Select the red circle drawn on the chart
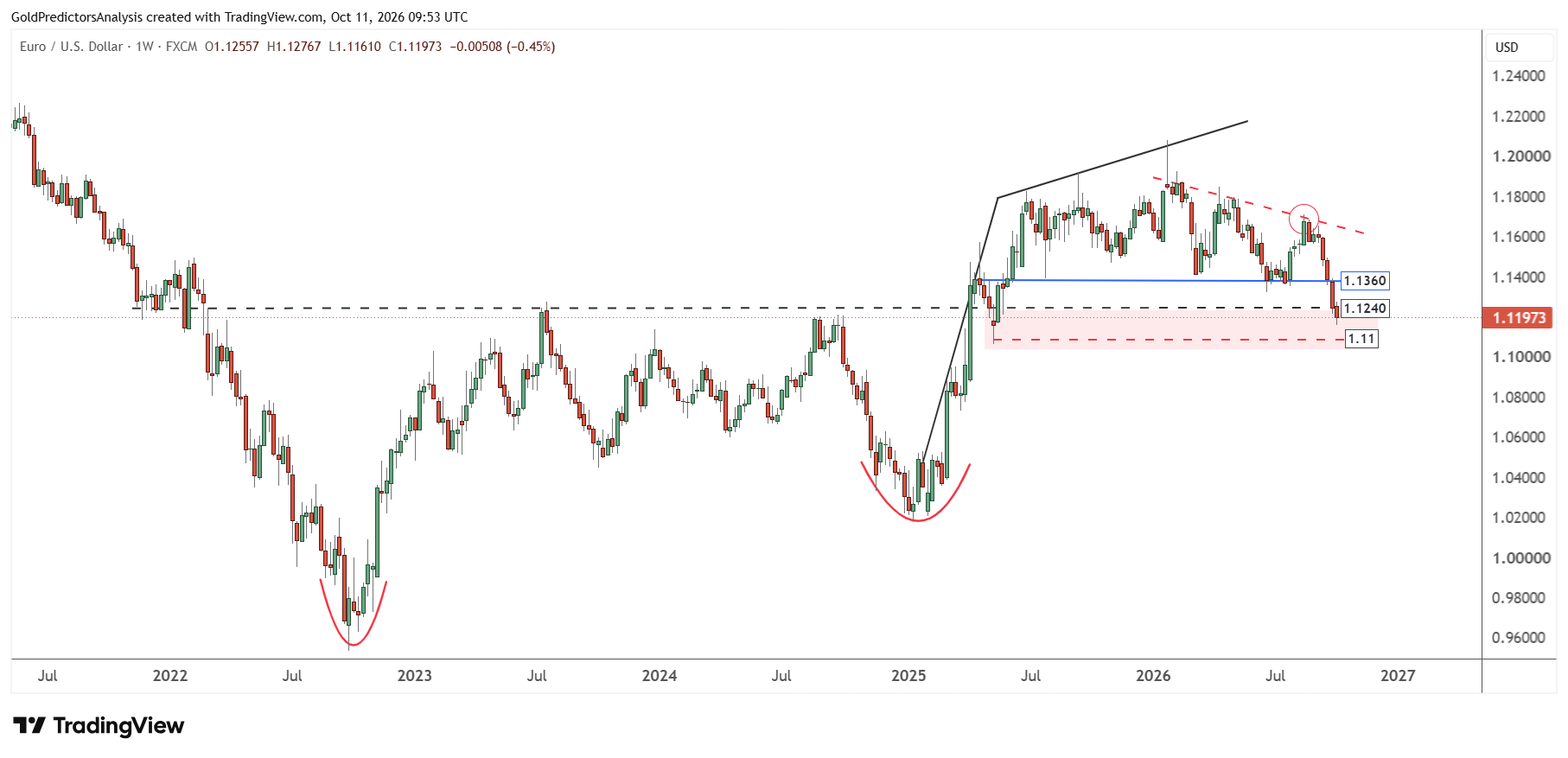1568x758 pixels. coord(1303,219)
